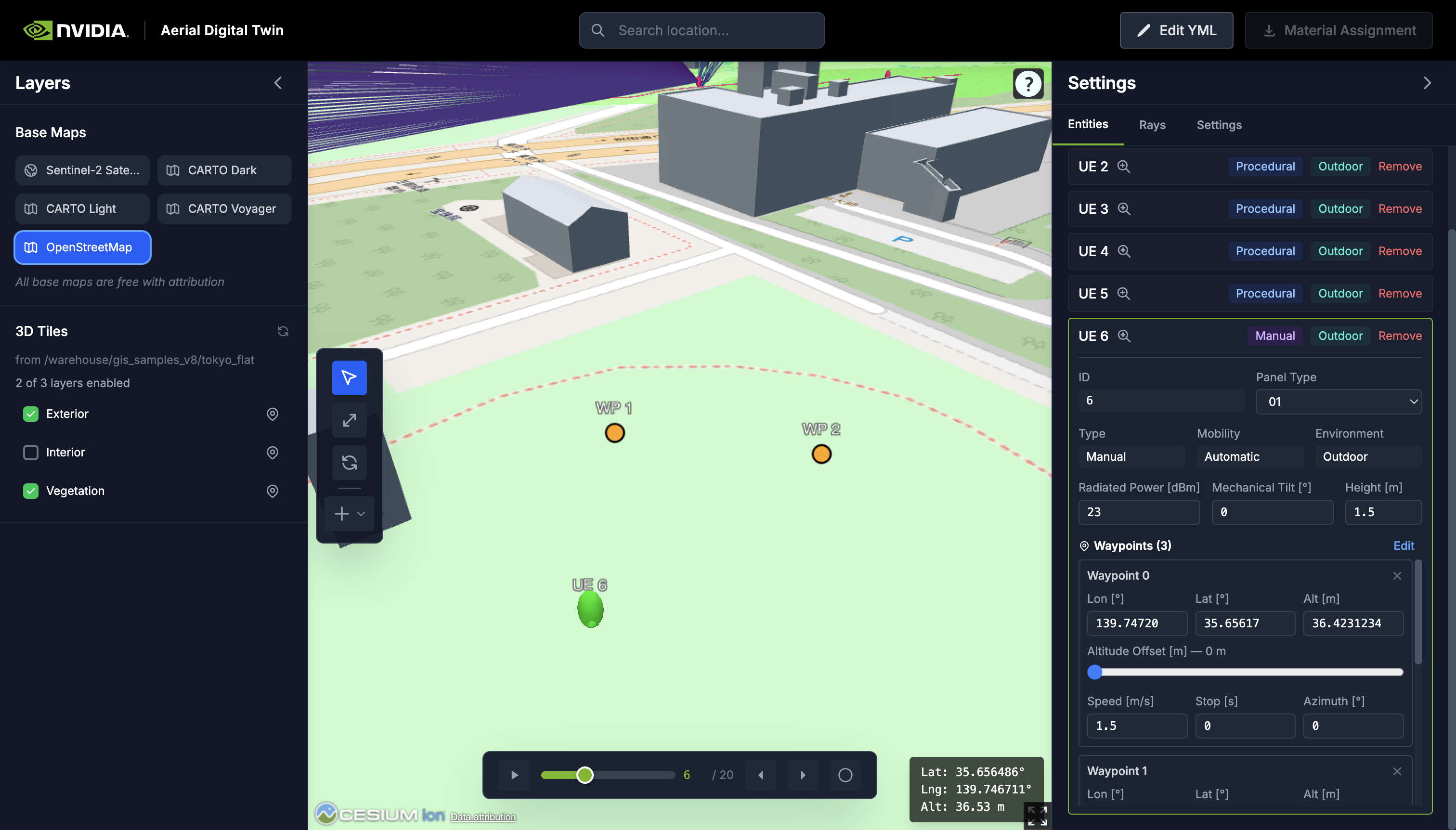
Task: Switch to the Entities tab
Action: (1088, 124)
